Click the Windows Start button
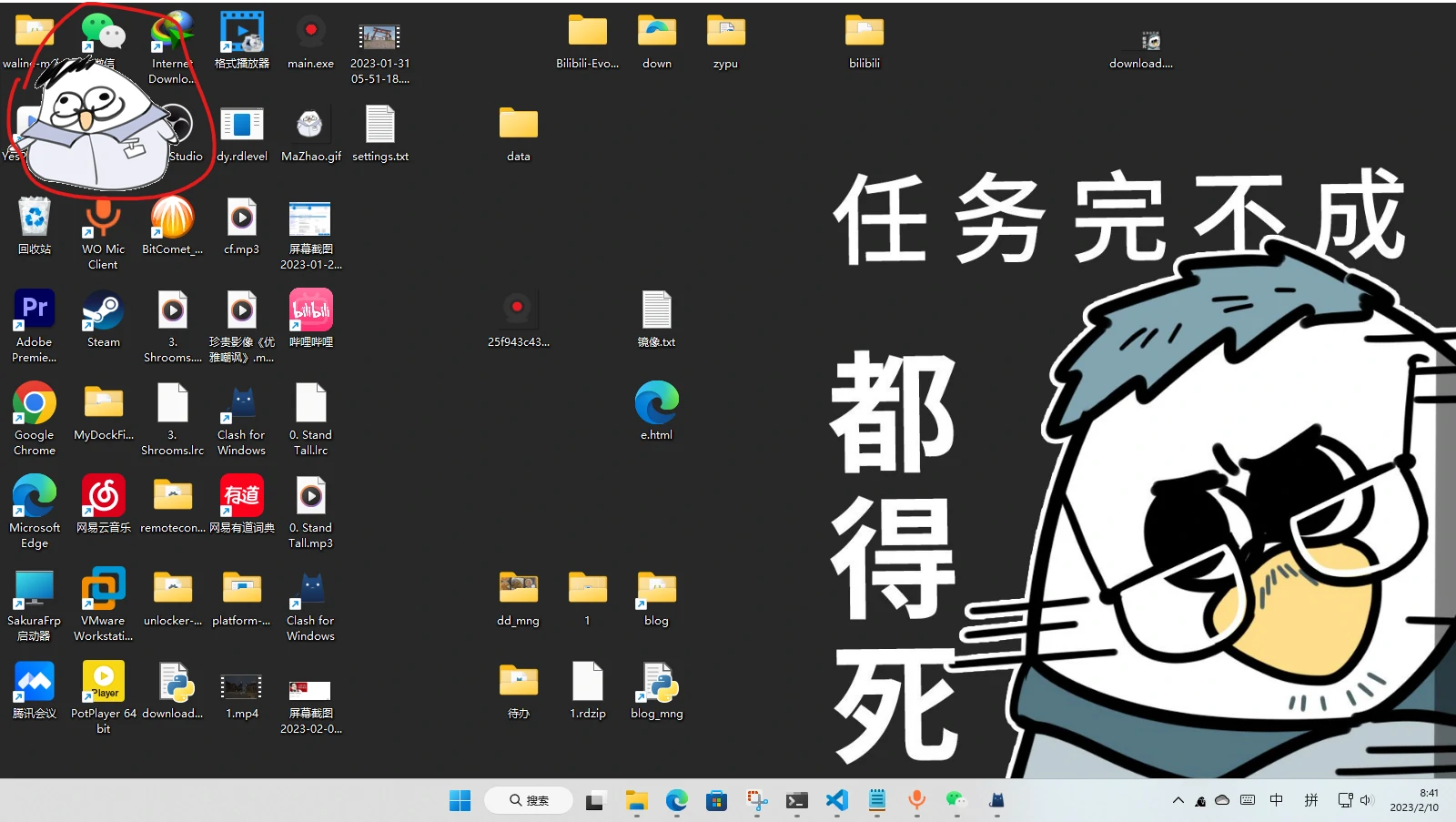1456x822 pixels. point(460,800)
